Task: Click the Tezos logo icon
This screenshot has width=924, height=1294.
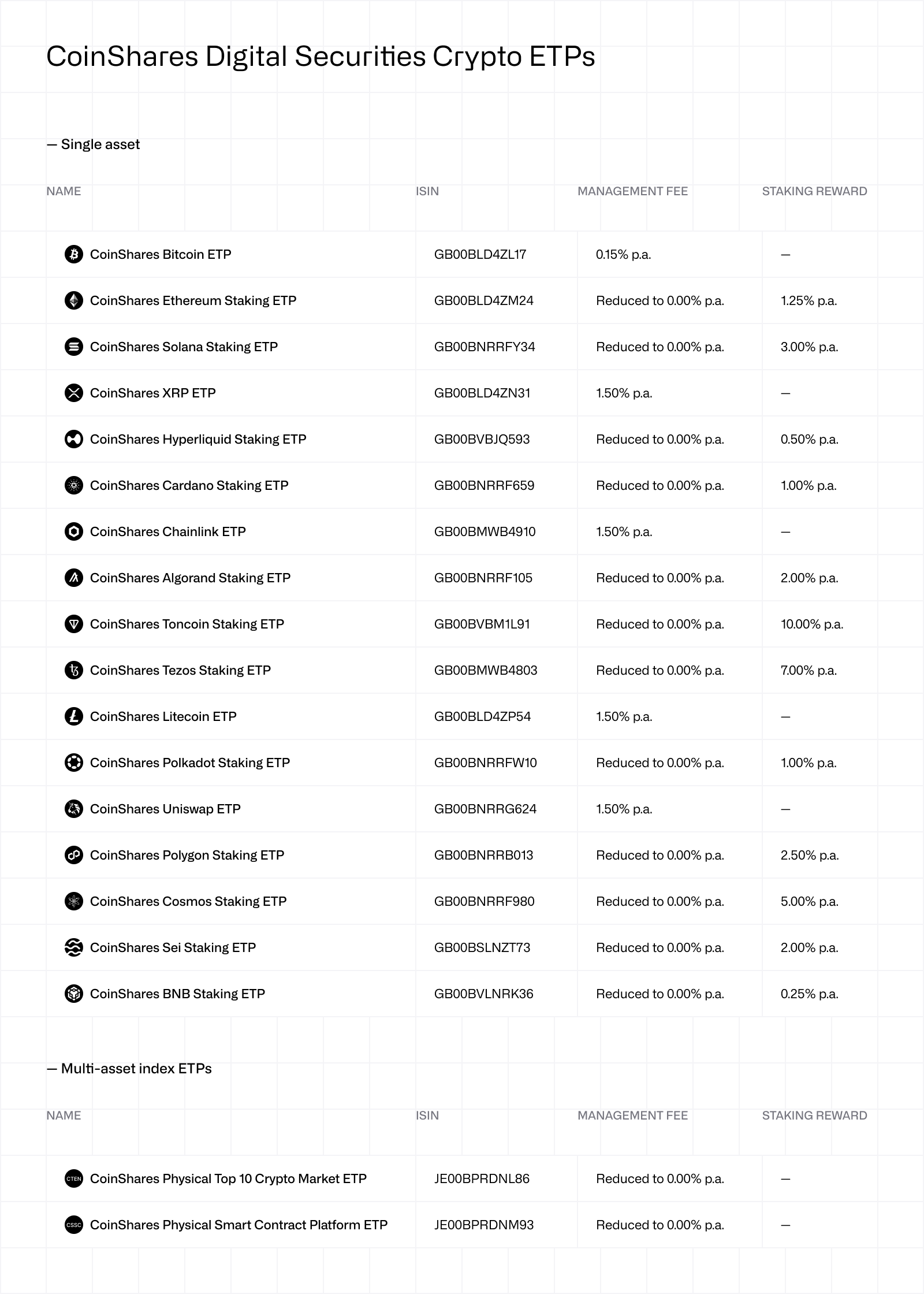Action: tap(74, 670)
